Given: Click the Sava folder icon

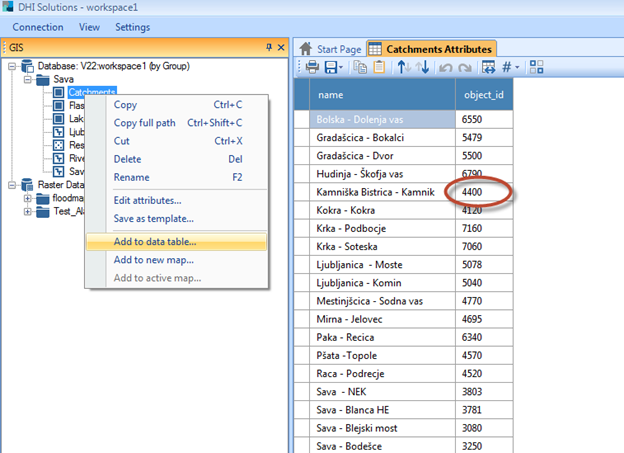Looking at the screenshot, I should click(x=43, y=80).
